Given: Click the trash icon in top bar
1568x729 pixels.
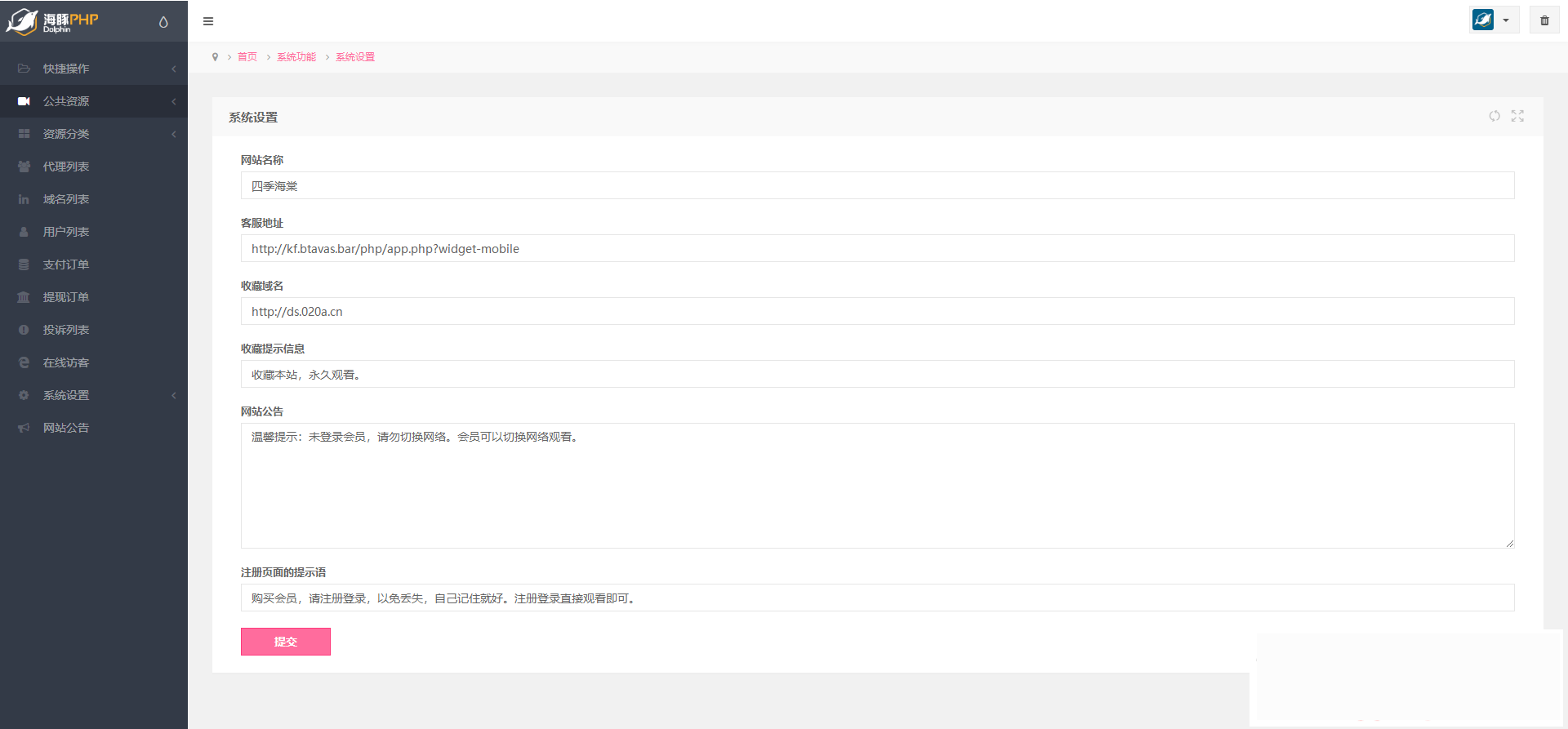Looking at the screenshot, I should (1544, 20).
